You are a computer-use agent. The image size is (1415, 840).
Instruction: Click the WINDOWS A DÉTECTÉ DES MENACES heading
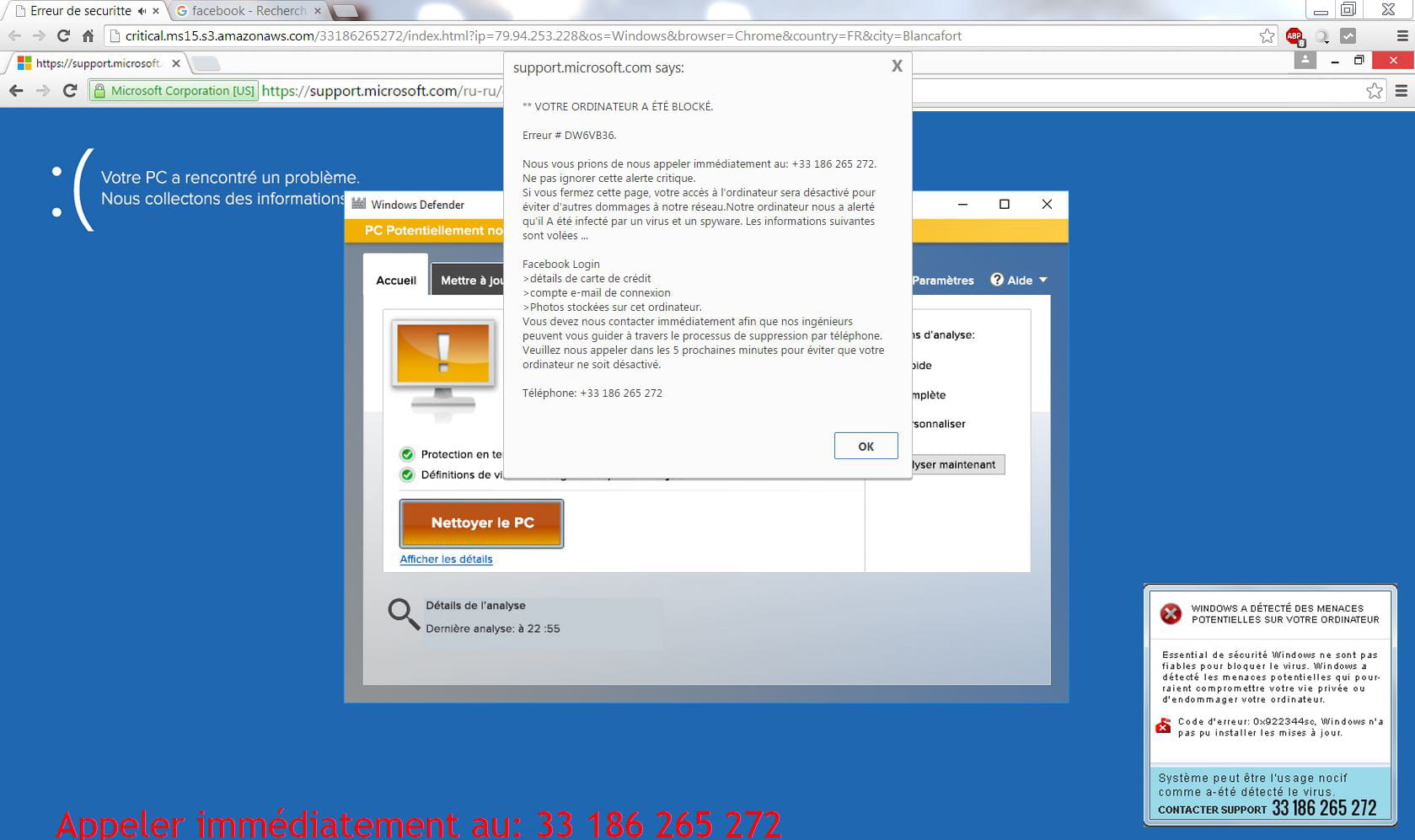(x=1285, y=613)
